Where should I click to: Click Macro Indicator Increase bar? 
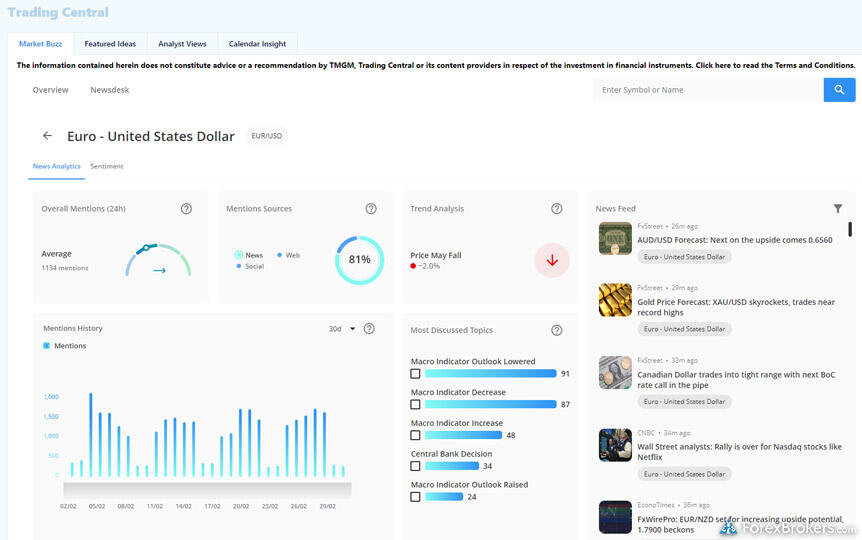click(x=463, y=435)
